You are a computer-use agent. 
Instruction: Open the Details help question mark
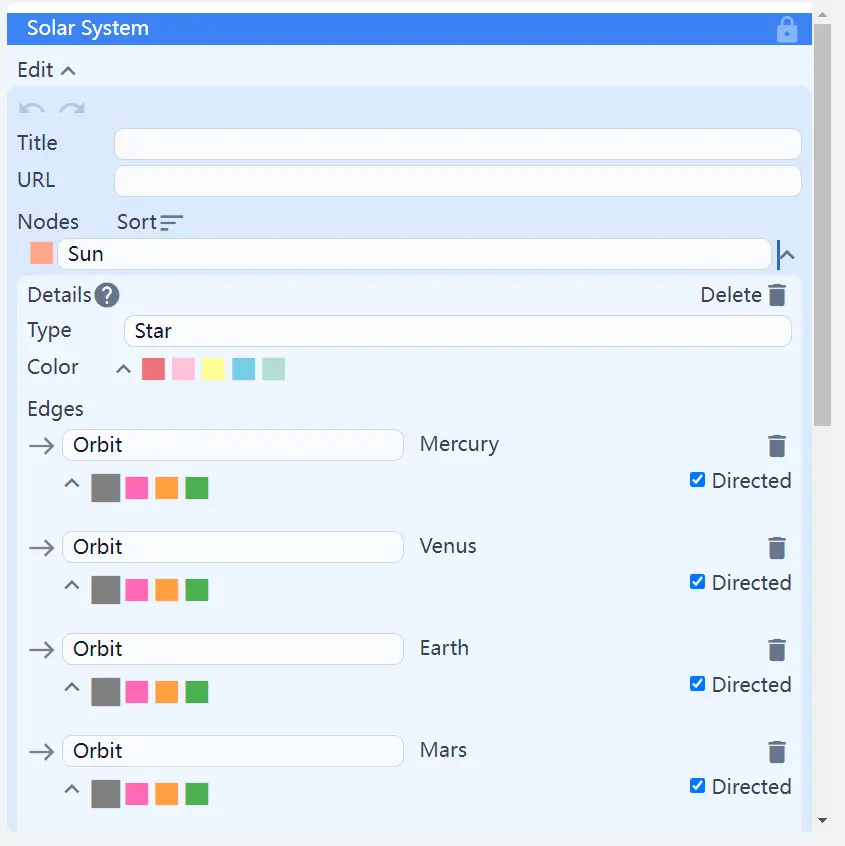click(107, 295)
